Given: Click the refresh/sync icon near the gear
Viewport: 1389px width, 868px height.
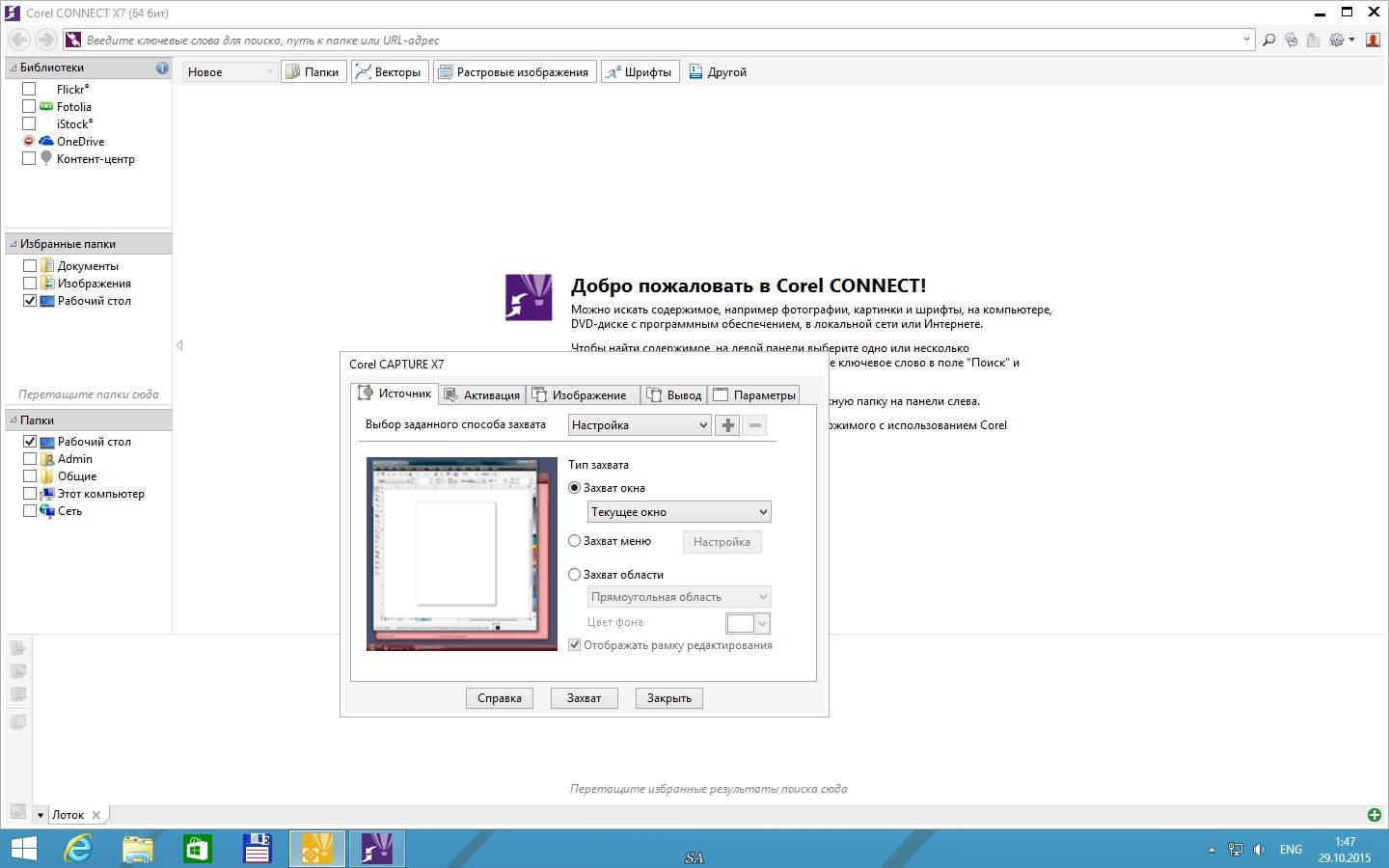Looking at the screenshot, I should point(1293,40).
